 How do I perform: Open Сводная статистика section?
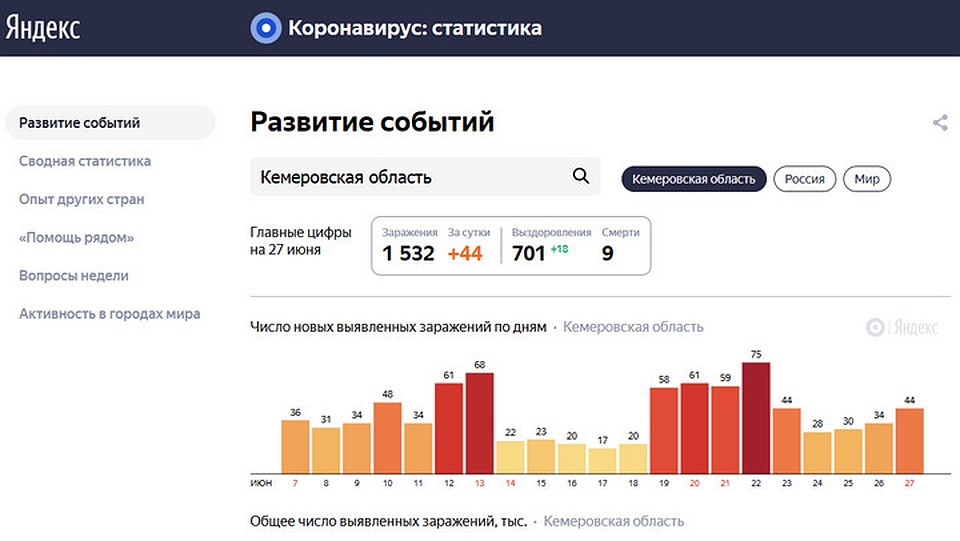(x=84, y=161)
